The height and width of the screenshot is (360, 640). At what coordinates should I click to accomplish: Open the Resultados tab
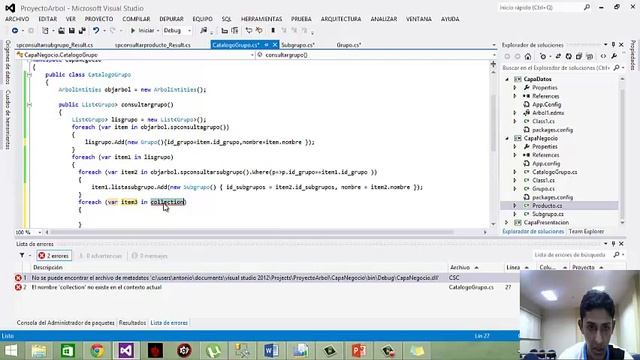pyautogui.click(x=132, y=323)
